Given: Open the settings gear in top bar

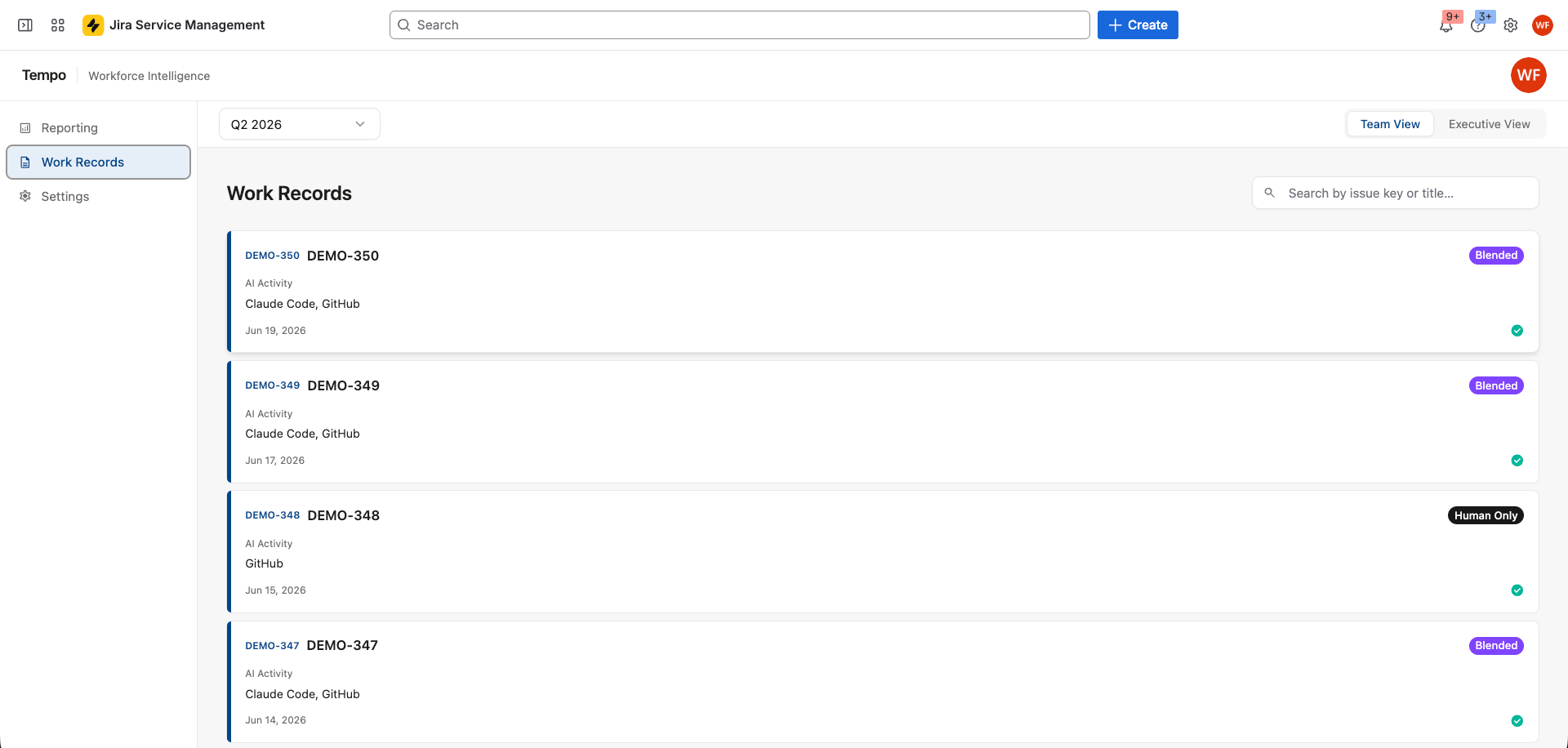Looking at the screenshot, I should 1511,25.
